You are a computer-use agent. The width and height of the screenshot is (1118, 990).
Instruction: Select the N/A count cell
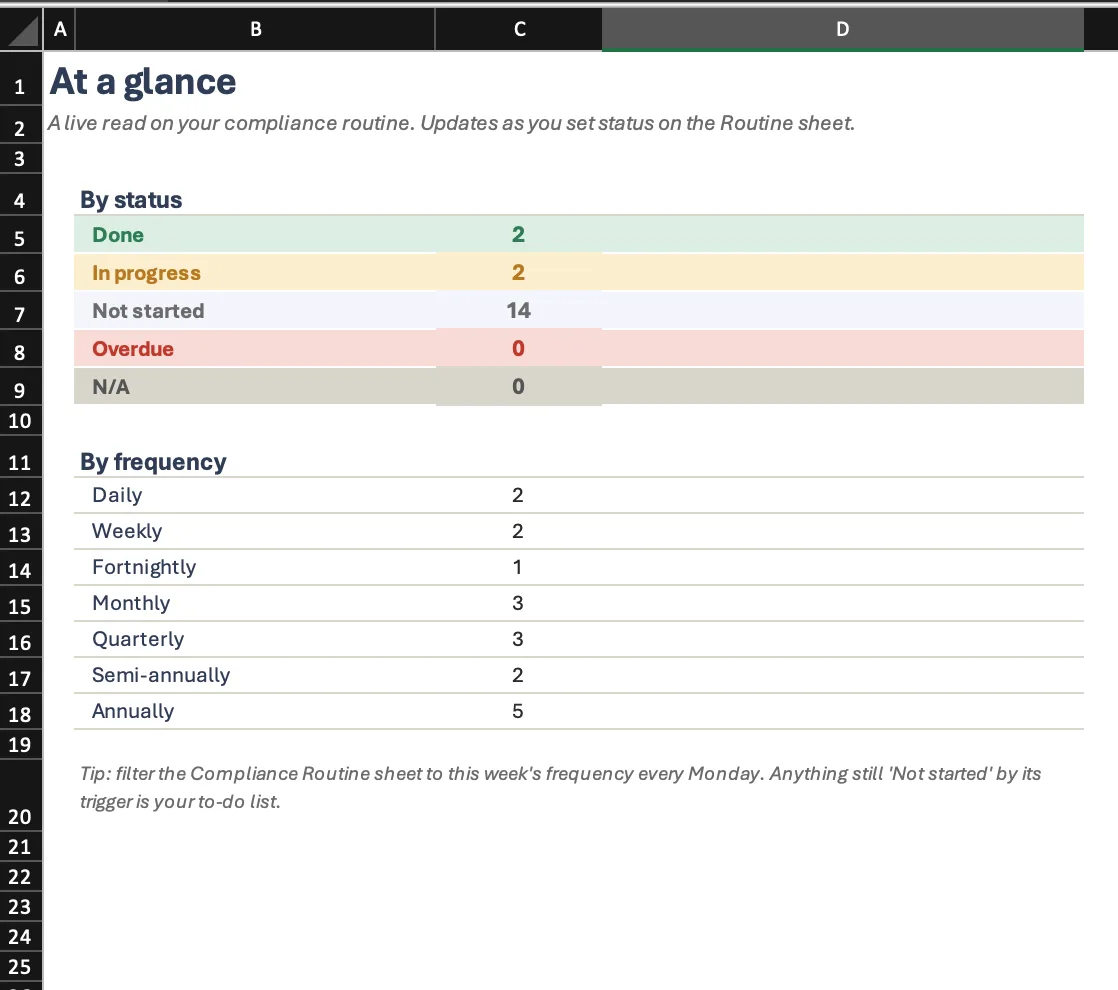point(518,387)
